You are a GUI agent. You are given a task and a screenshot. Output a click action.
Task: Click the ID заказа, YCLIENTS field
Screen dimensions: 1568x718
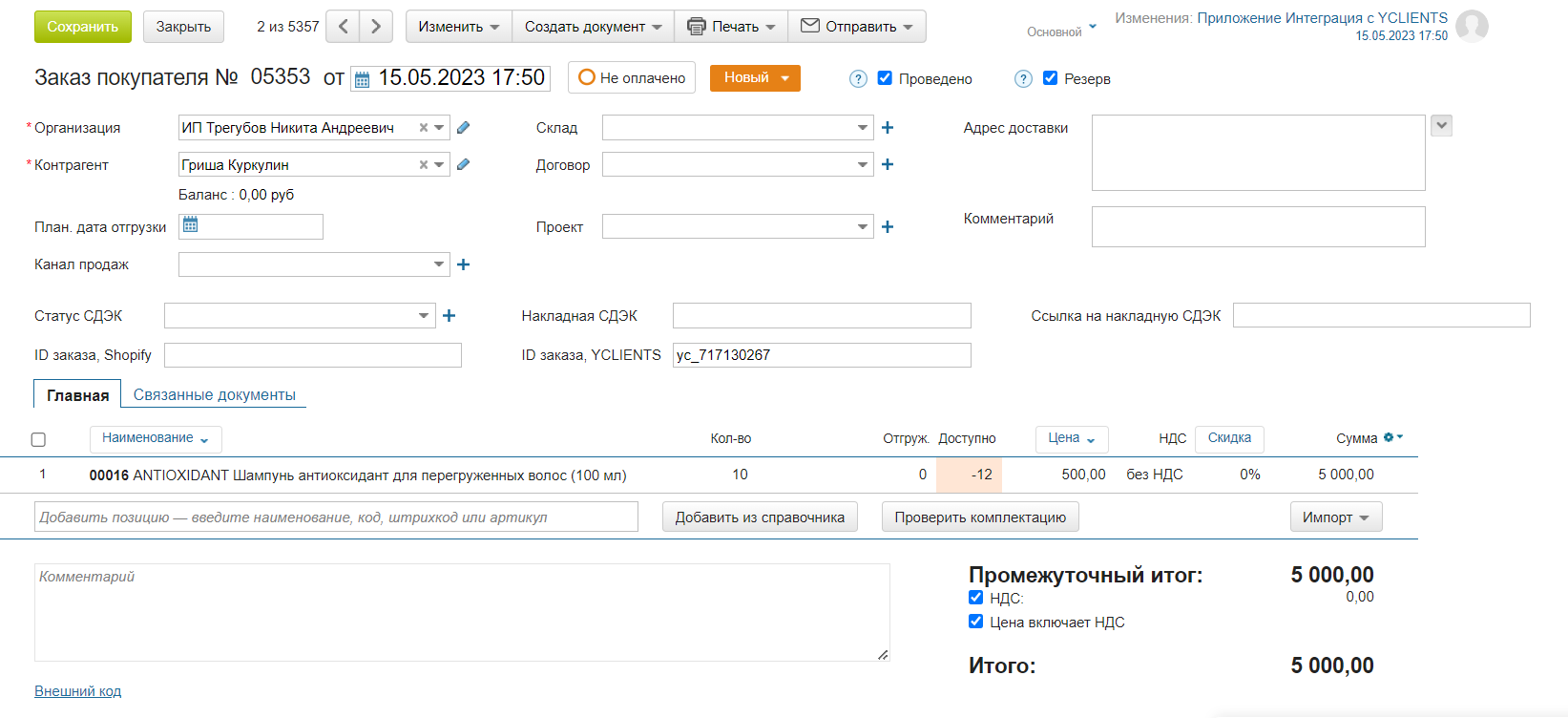click(822, 355)
